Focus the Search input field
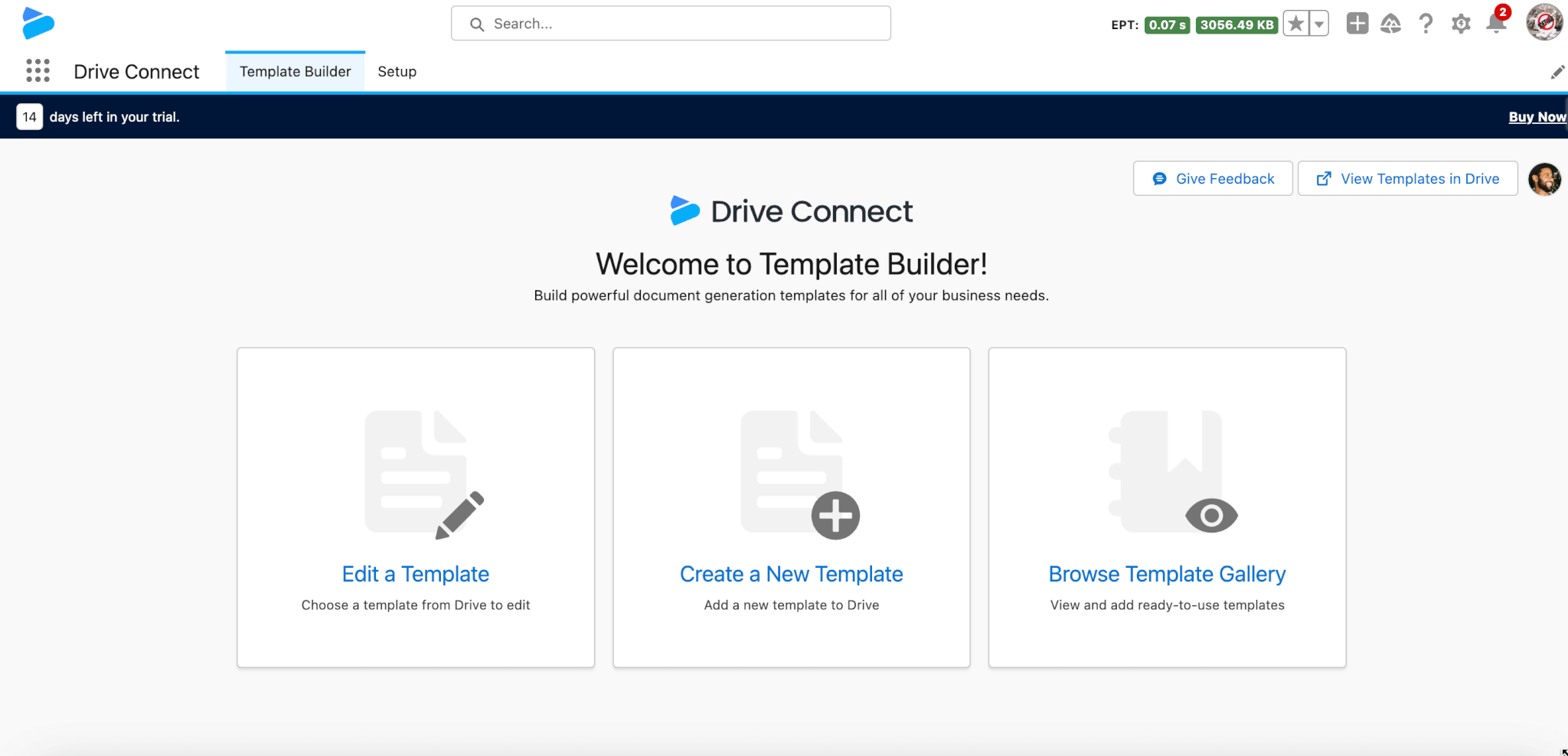Viewport: 1568px width, 756px height. [671, 24]
